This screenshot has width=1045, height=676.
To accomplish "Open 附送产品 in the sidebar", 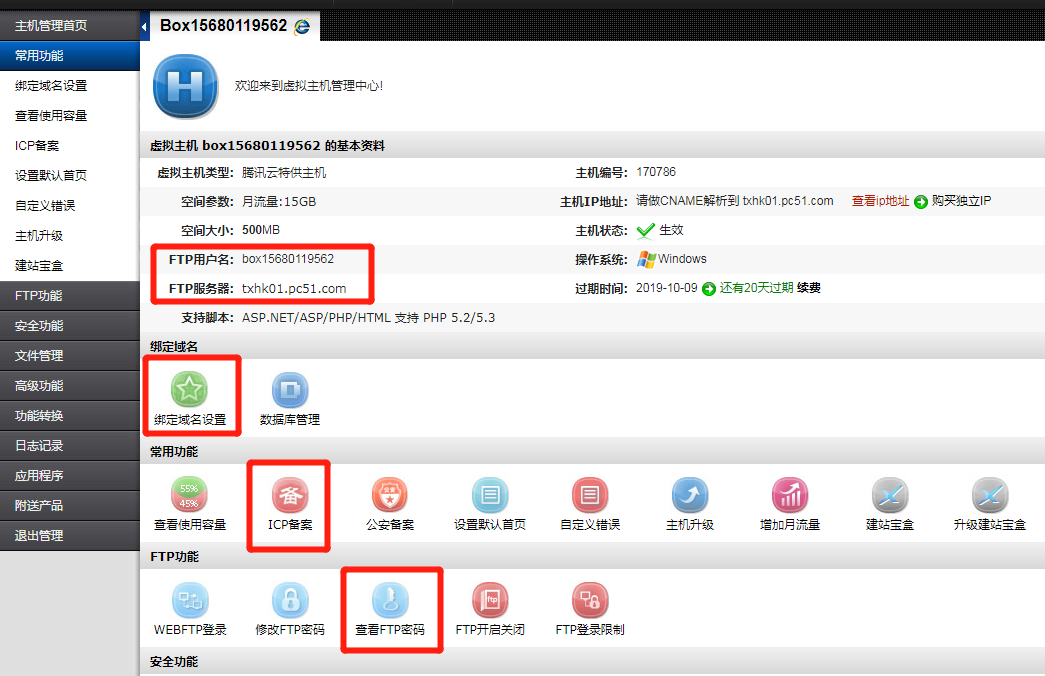I will (70, 505).
